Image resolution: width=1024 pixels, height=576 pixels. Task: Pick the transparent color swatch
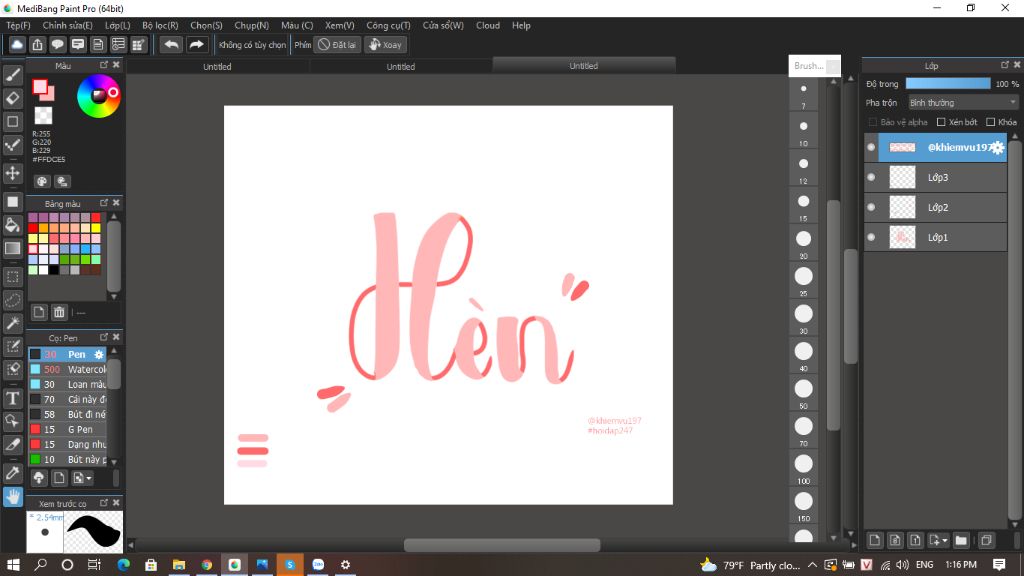point(43,116)
